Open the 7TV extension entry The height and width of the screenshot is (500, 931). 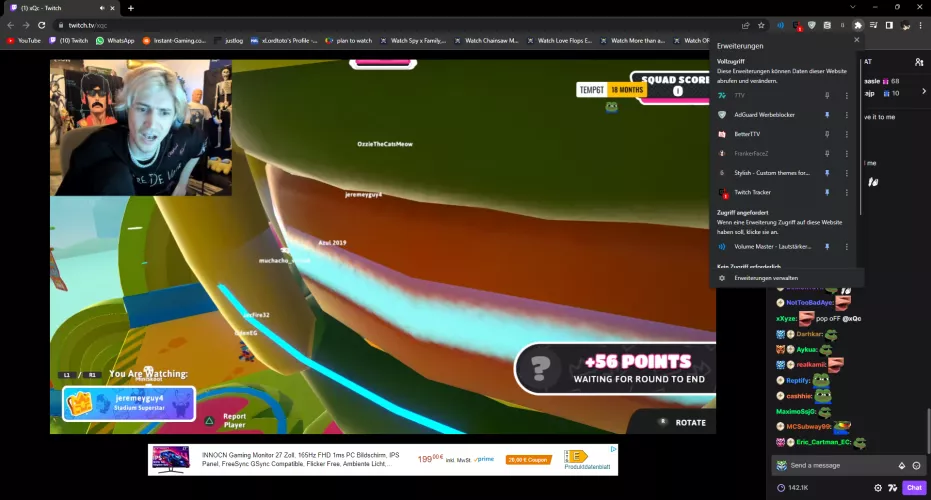(766, 96)
